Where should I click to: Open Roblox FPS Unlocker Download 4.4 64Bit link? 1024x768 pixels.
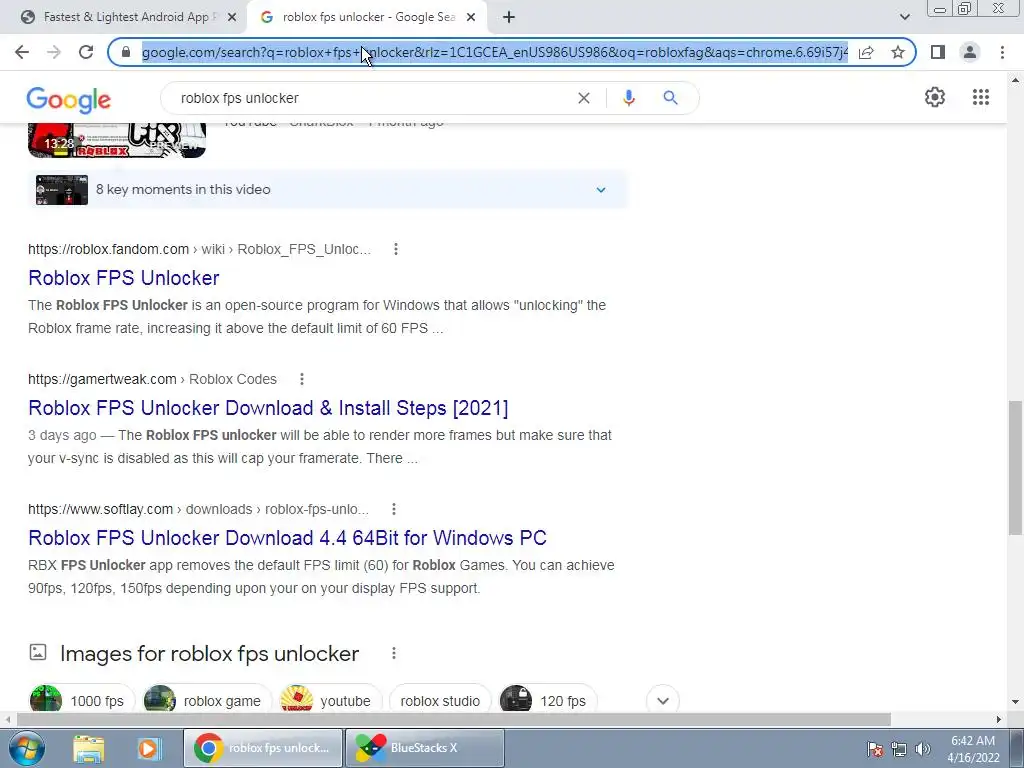click(x=287, y=537)
